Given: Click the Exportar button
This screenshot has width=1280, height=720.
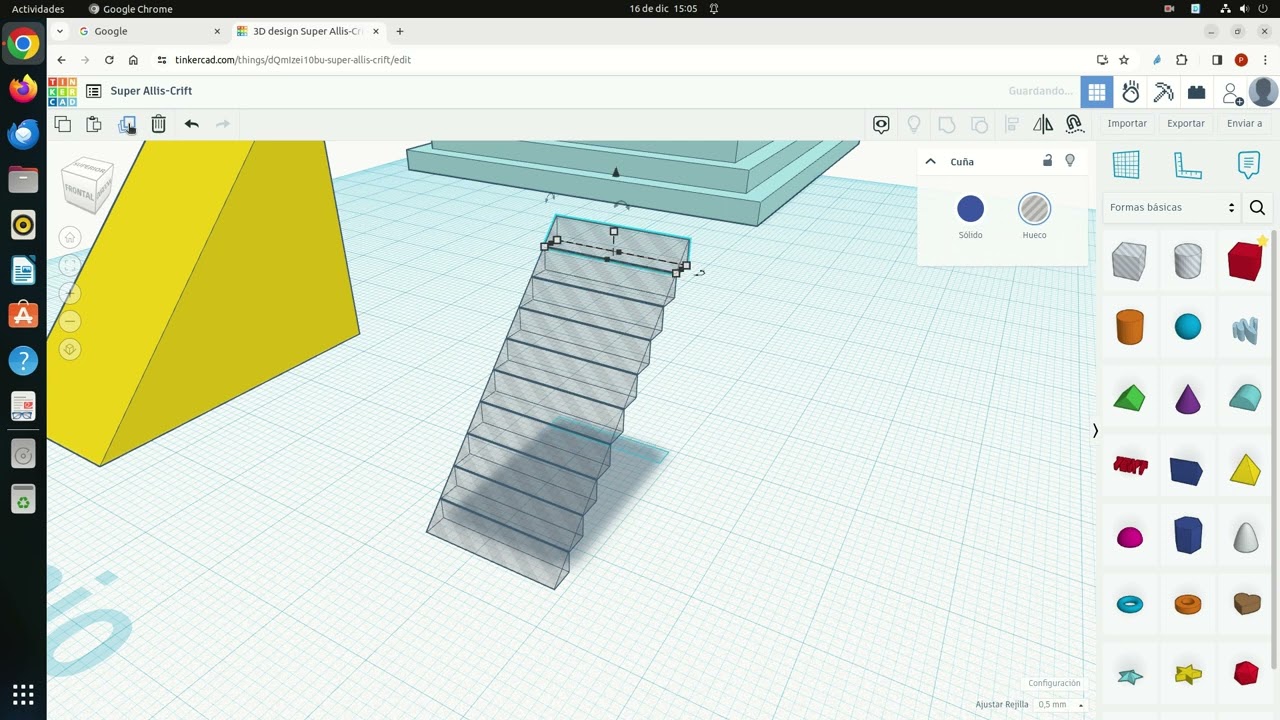Looking at the screenshot, I should (x=1186, y=124).
